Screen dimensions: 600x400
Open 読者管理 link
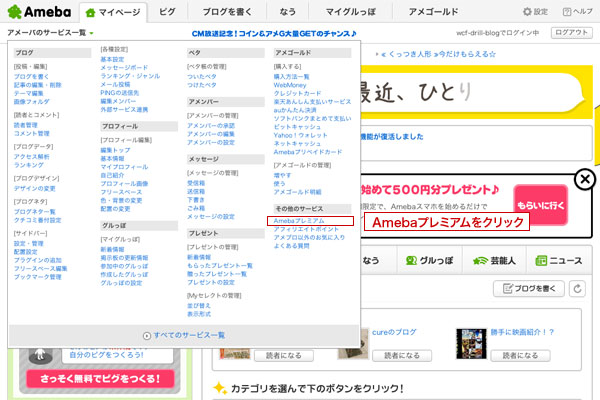26,125
